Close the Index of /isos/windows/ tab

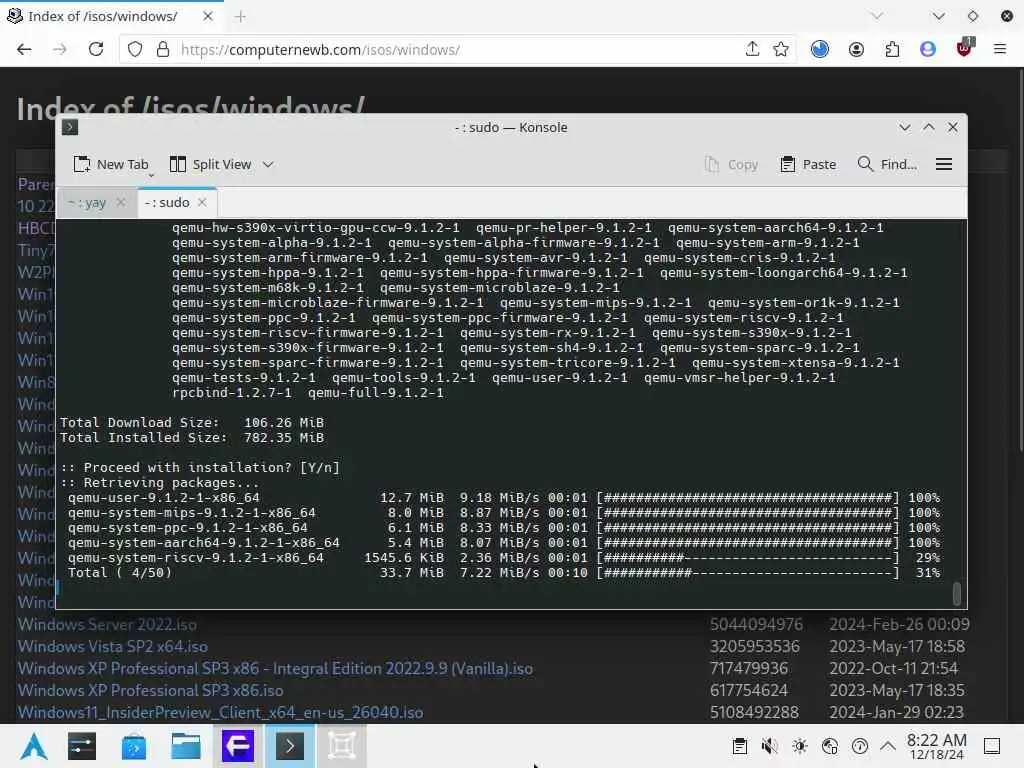click(x=208, y=16)
